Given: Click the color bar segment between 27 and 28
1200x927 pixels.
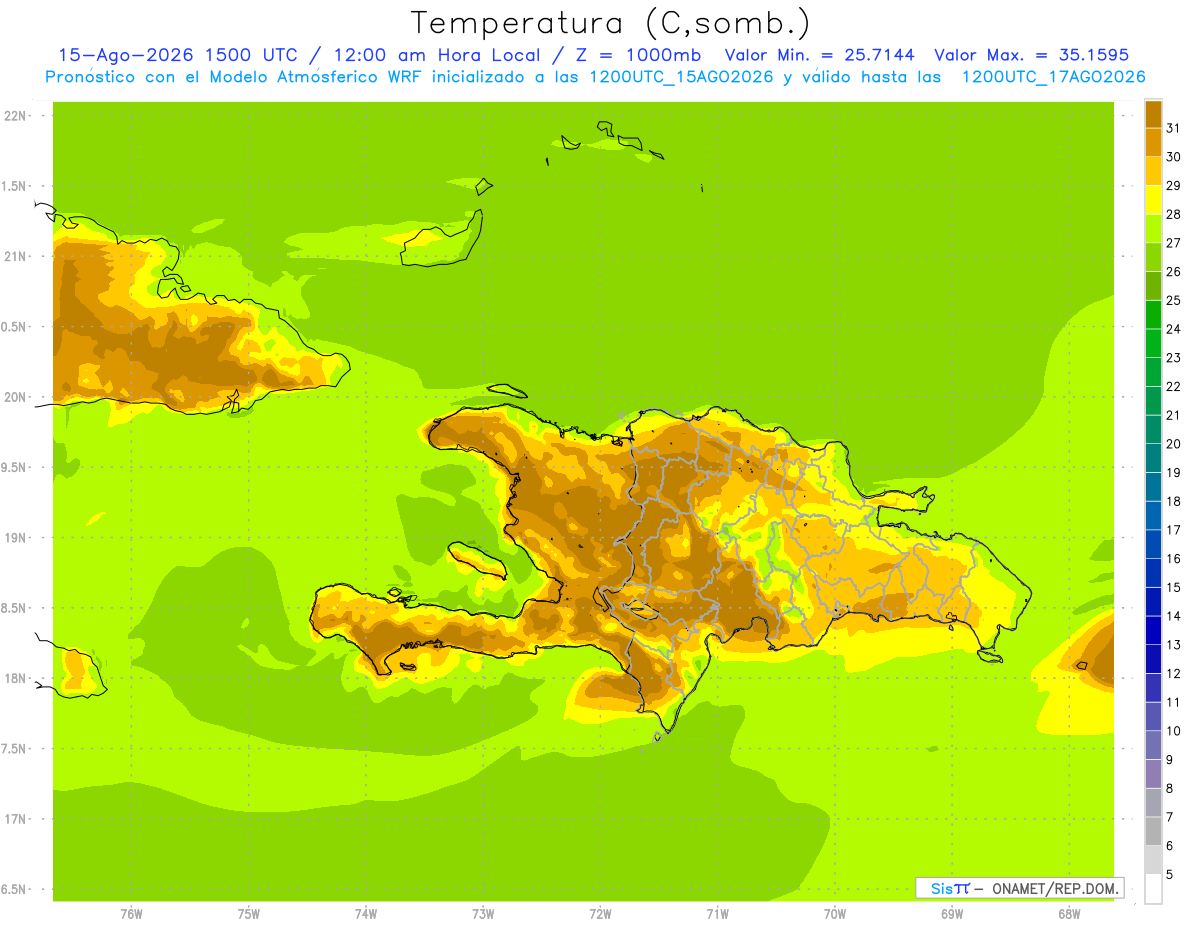Looking at the screenshot, I should point(1153,229).
